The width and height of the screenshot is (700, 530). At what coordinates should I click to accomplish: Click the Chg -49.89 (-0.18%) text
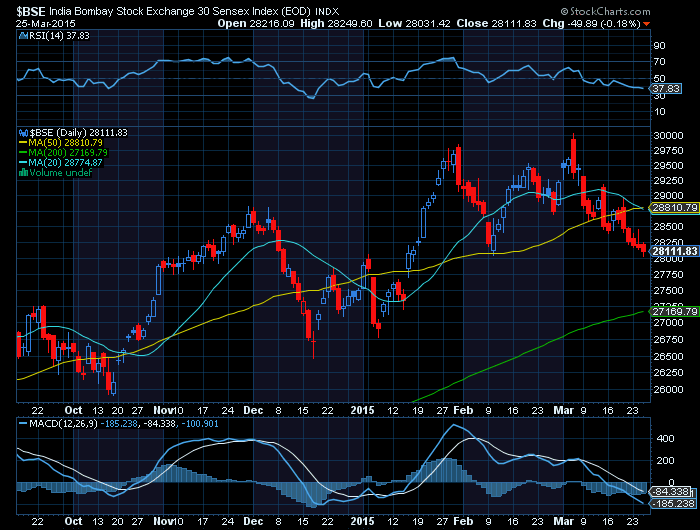592,23
